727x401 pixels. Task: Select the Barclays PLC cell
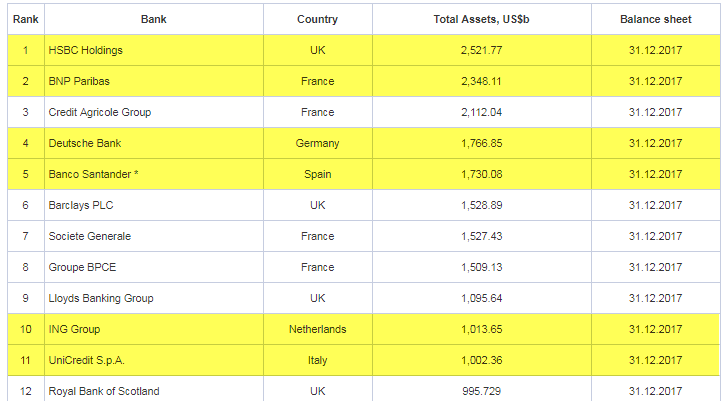coord(81,205)
